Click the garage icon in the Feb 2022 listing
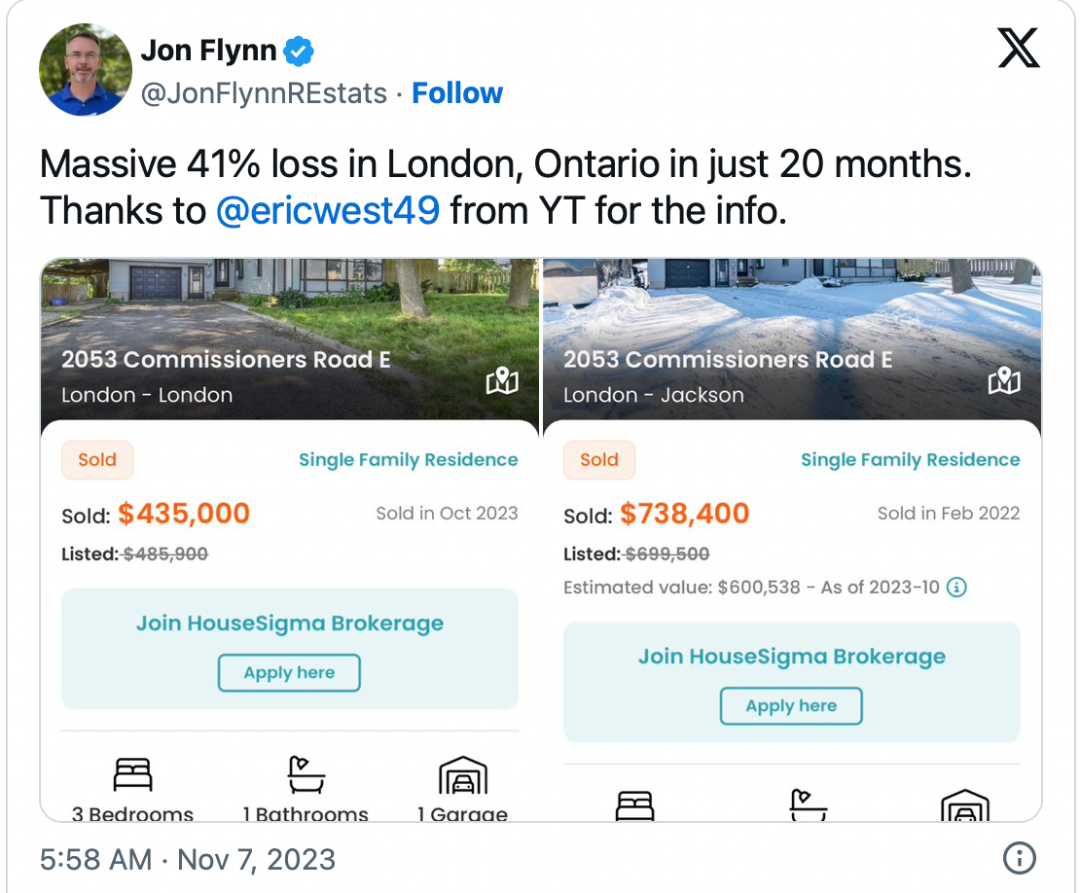This screenshot has height=893, width=1080. 965,806
